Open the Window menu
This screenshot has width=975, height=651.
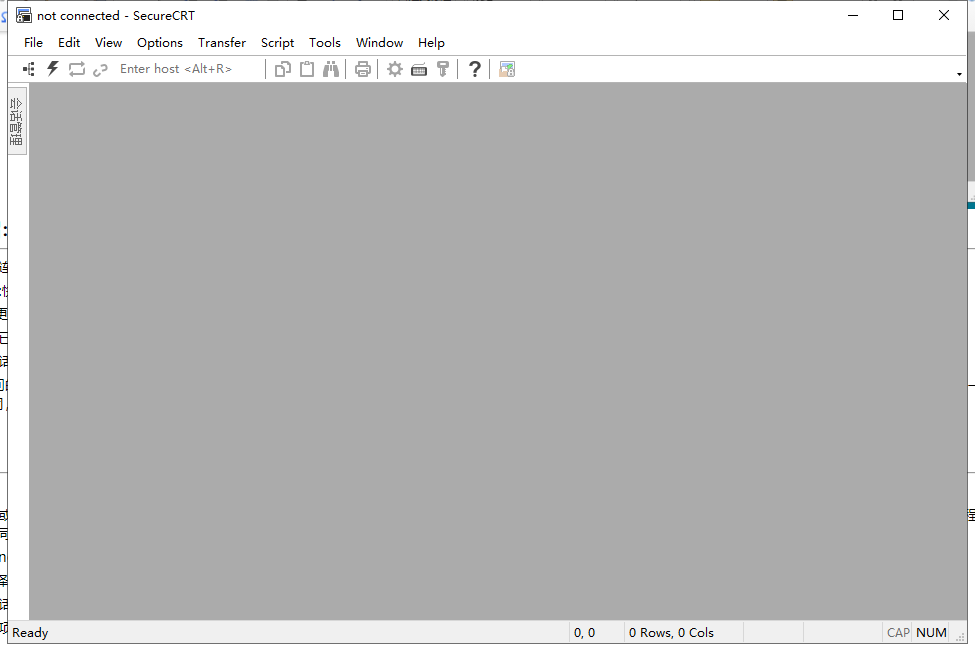[x=379, y=42]
